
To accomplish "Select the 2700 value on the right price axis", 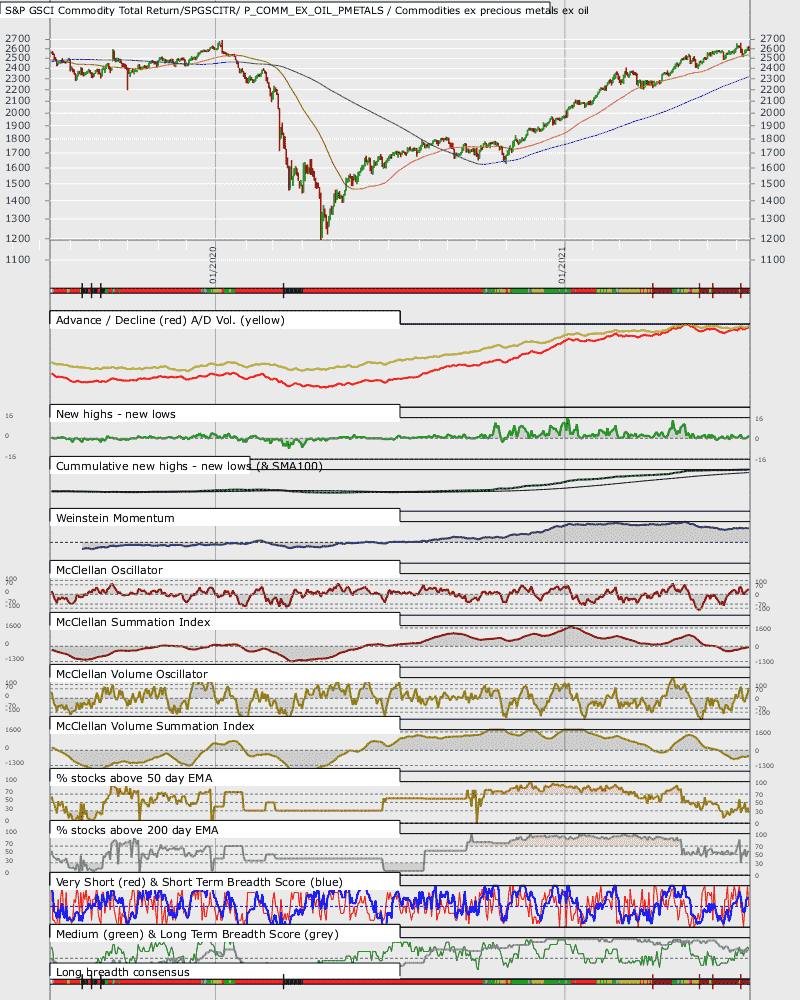I will (773, 39).
